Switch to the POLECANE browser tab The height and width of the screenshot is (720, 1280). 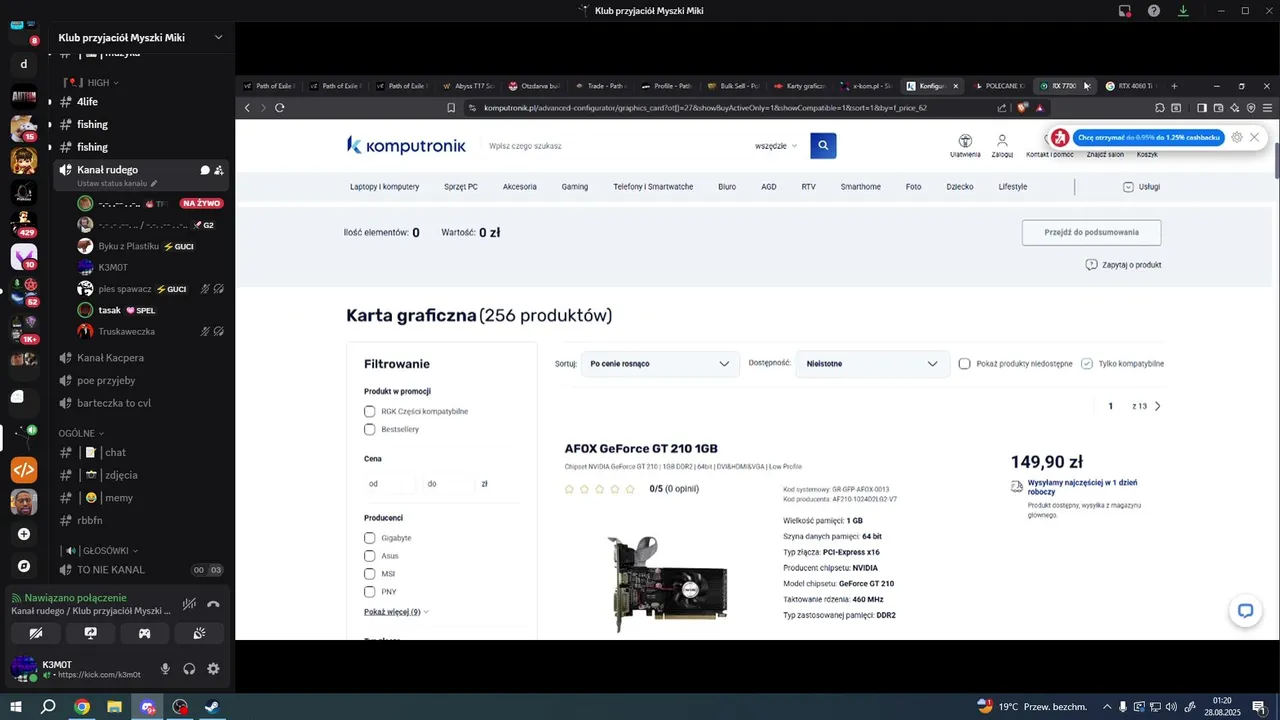998,86
